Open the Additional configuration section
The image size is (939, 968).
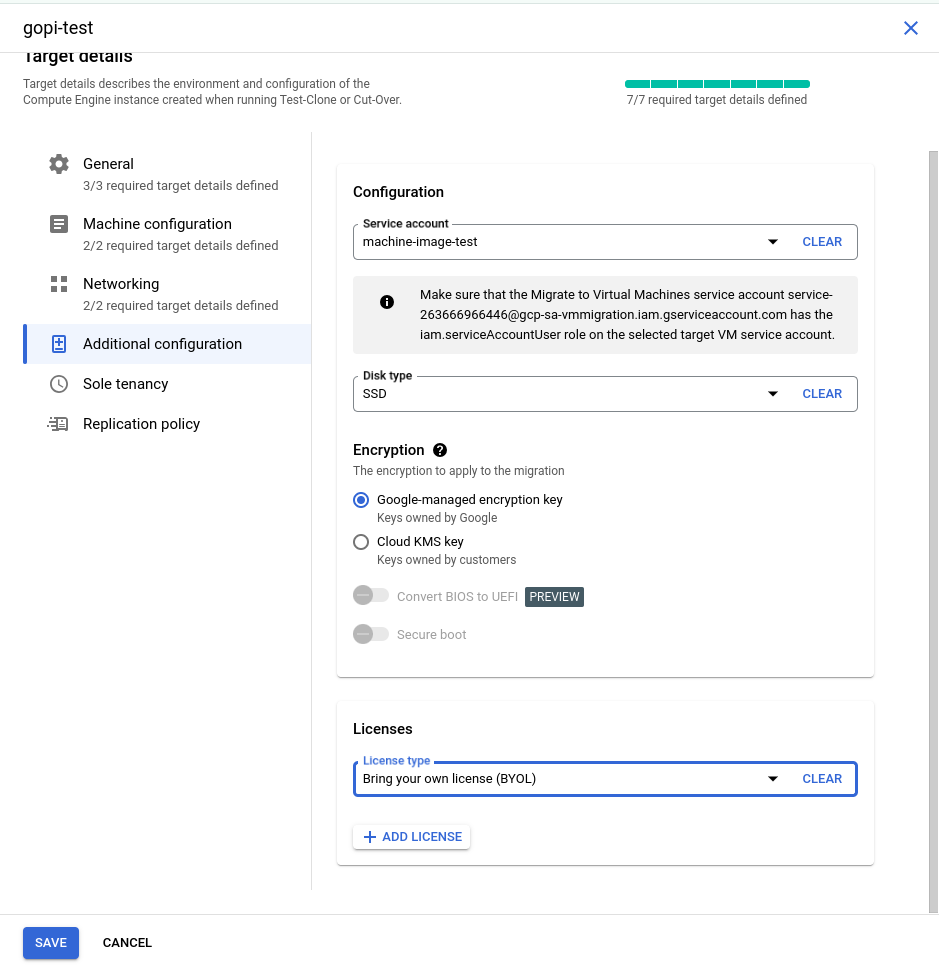pos(167,344)
